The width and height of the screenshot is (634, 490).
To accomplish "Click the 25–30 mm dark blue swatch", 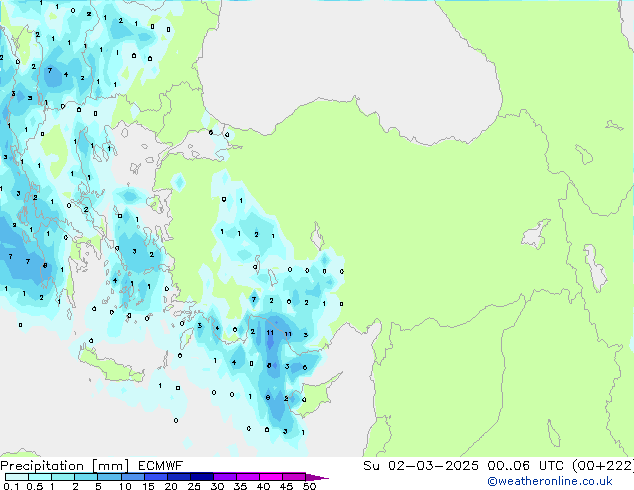I will pyautogui.click(x=202, y=477).
